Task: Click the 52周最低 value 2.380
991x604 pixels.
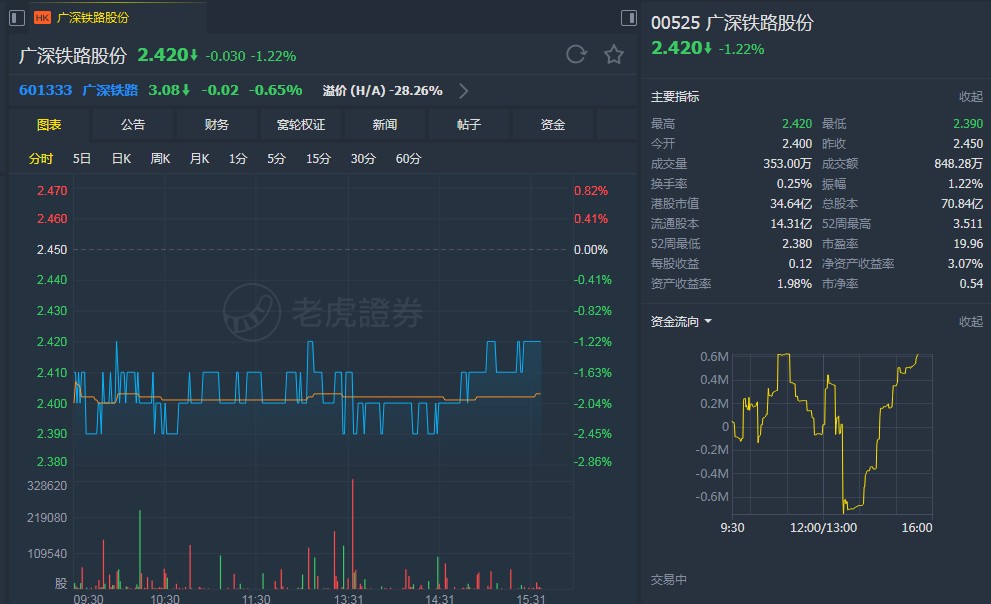Action: 797,244
